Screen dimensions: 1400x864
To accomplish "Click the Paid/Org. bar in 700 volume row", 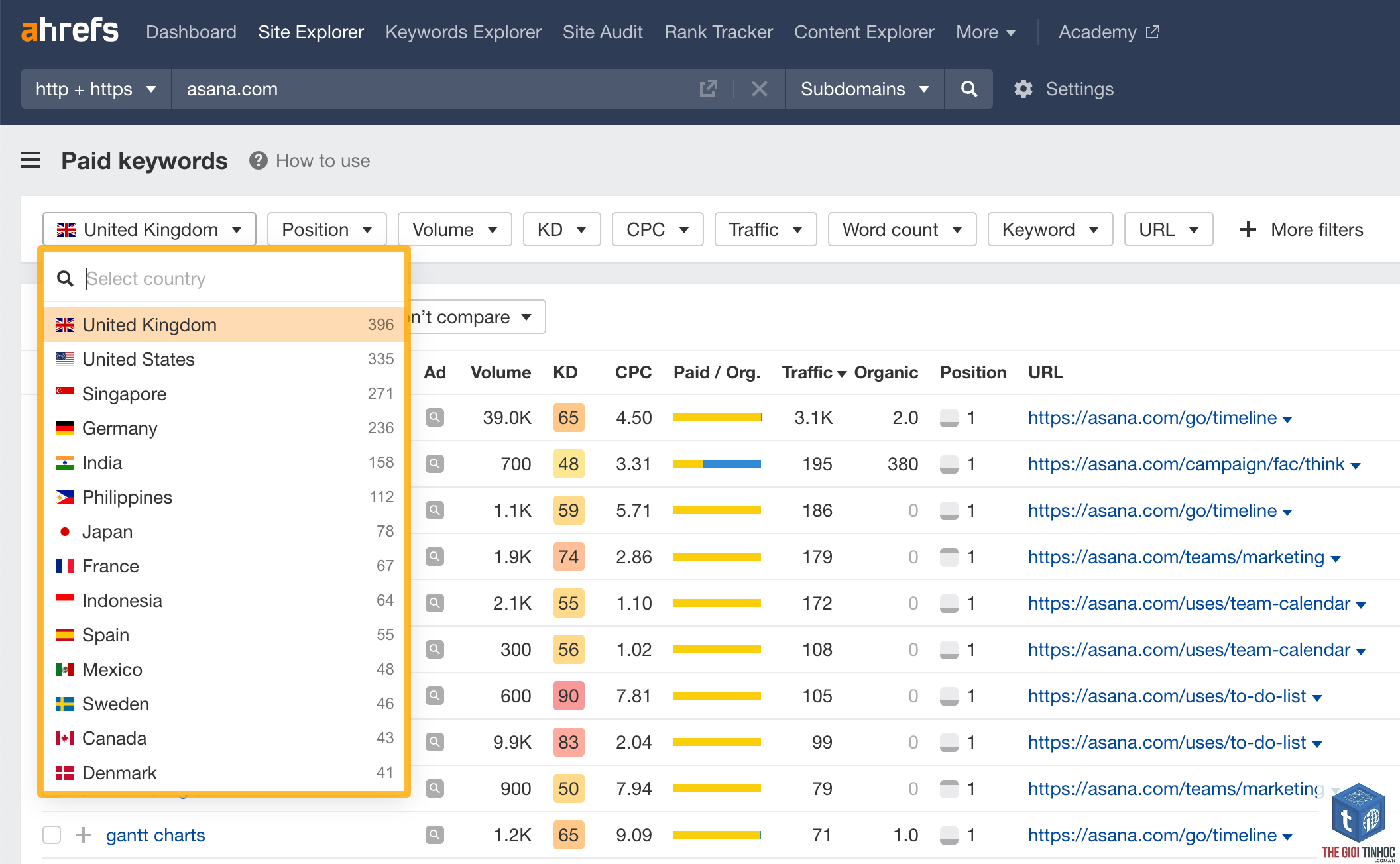I will point(717,464).
